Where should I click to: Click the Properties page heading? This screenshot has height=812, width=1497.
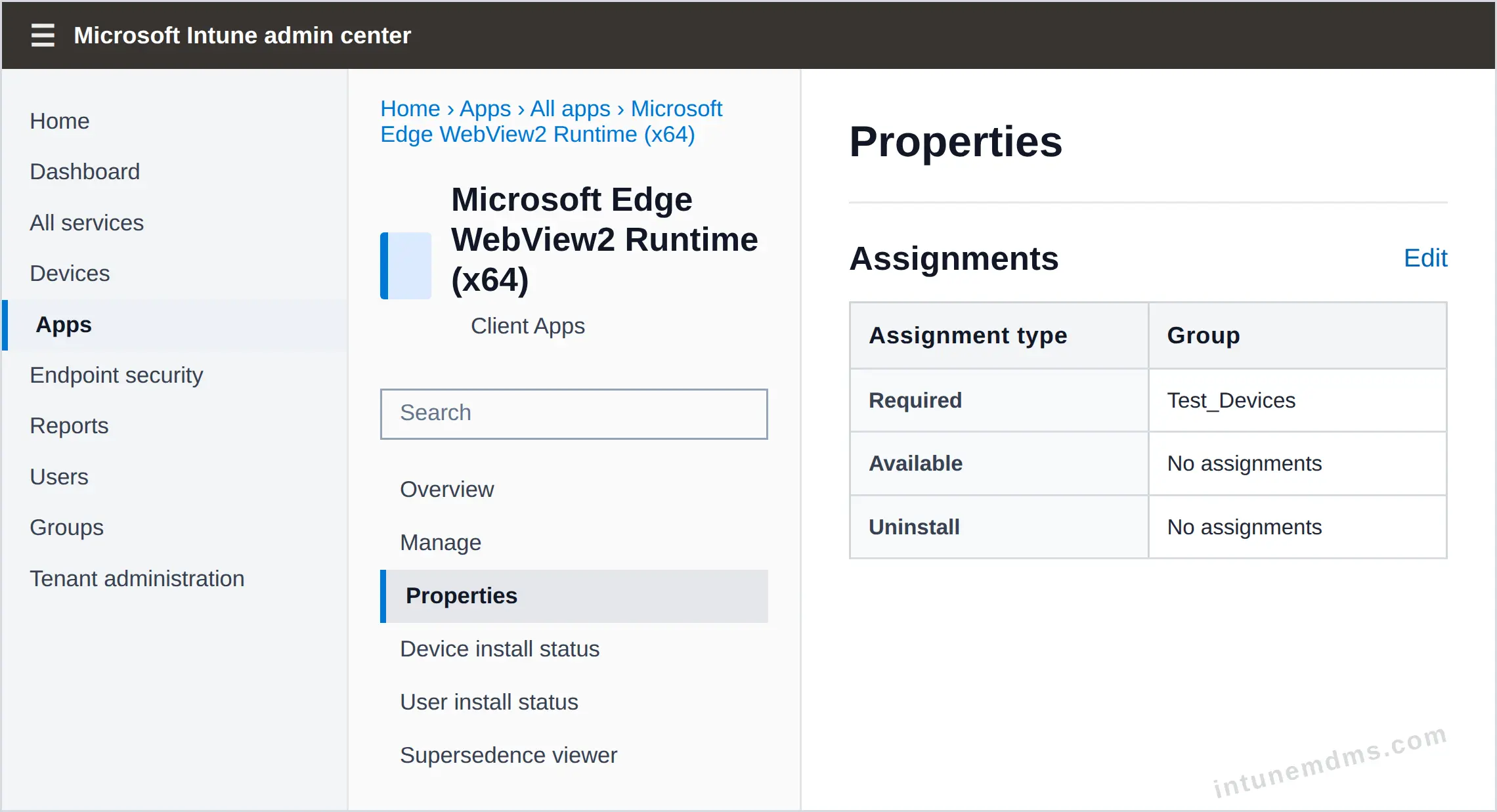[955, 142]
